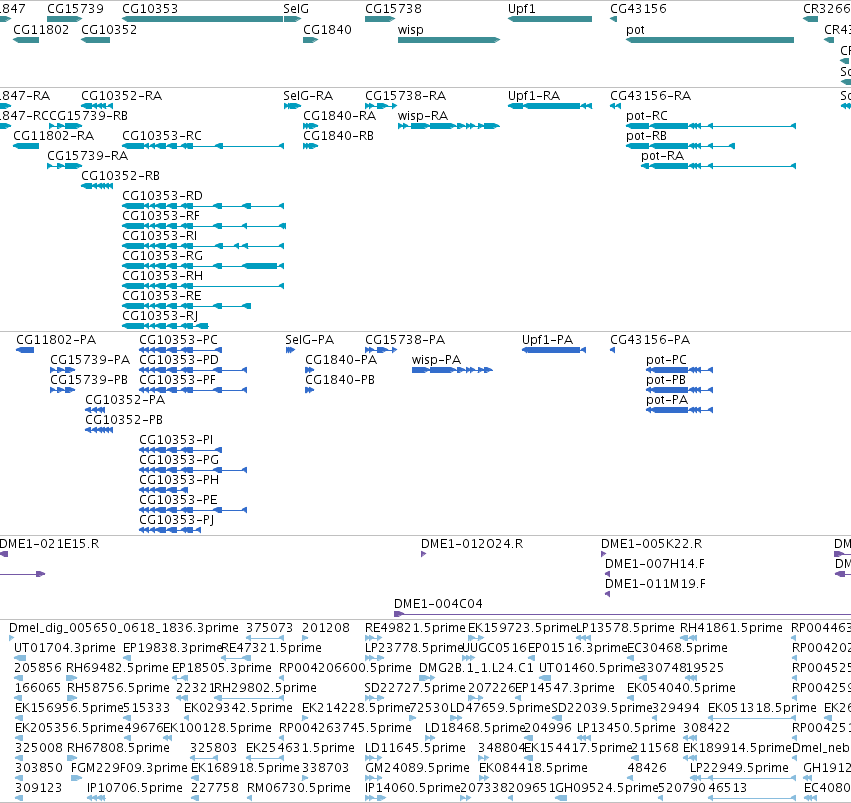The height and width of the screenshot is (803, 851).
Task: Open BAC end label DME1-011M19.F
Action: pyautogui.click(x=655, y=584)
